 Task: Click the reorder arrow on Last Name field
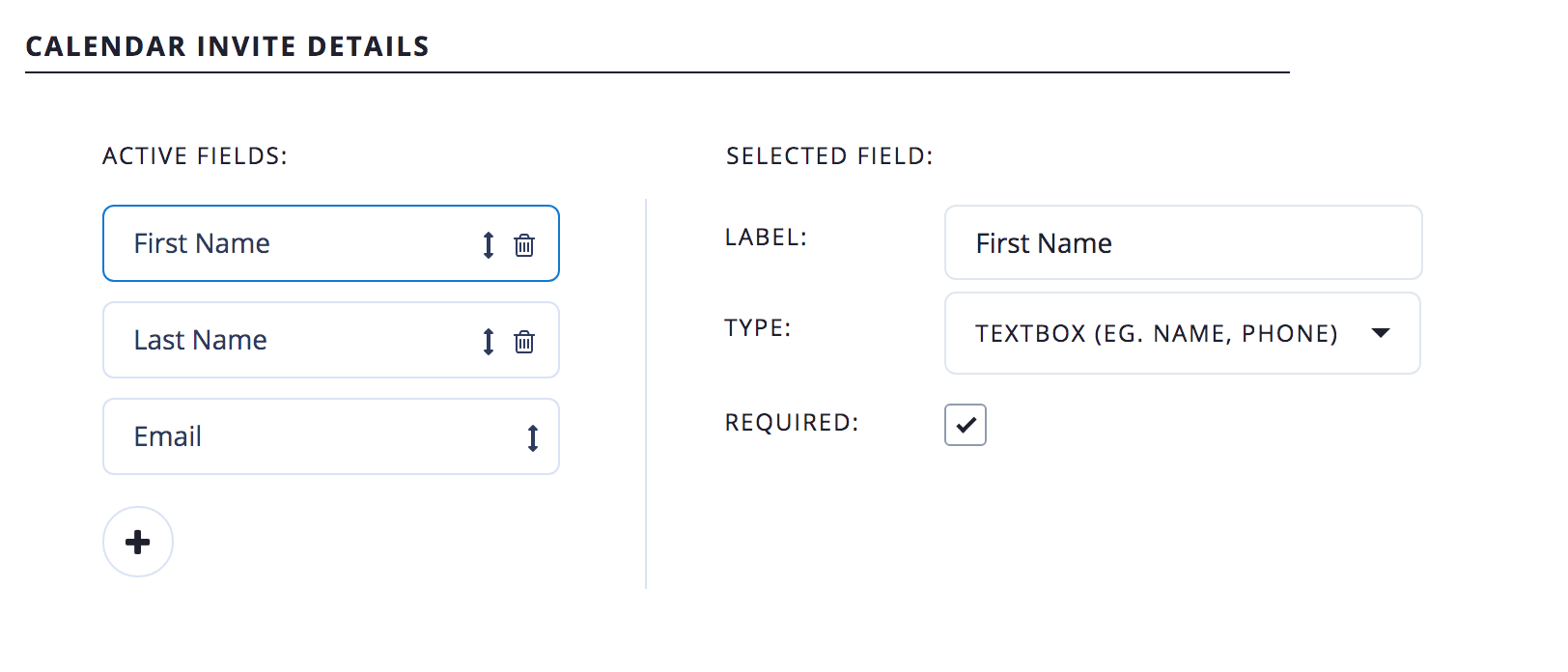[489, 342]
